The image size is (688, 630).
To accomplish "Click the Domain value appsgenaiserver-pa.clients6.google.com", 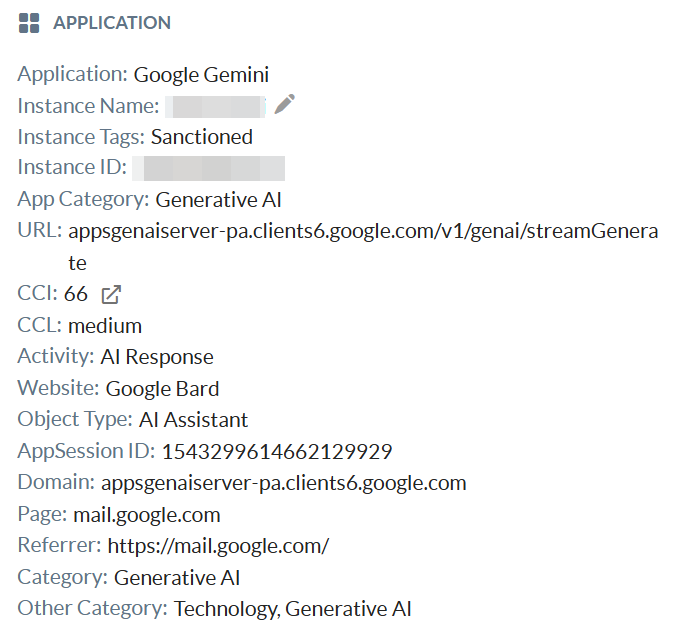I will [283, 483].
